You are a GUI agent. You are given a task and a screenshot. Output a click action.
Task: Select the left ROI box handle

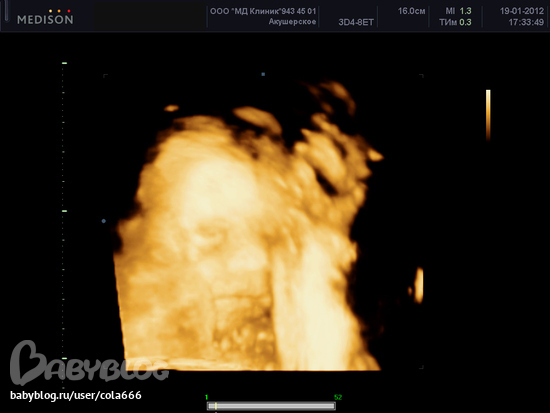coord(103,221)
